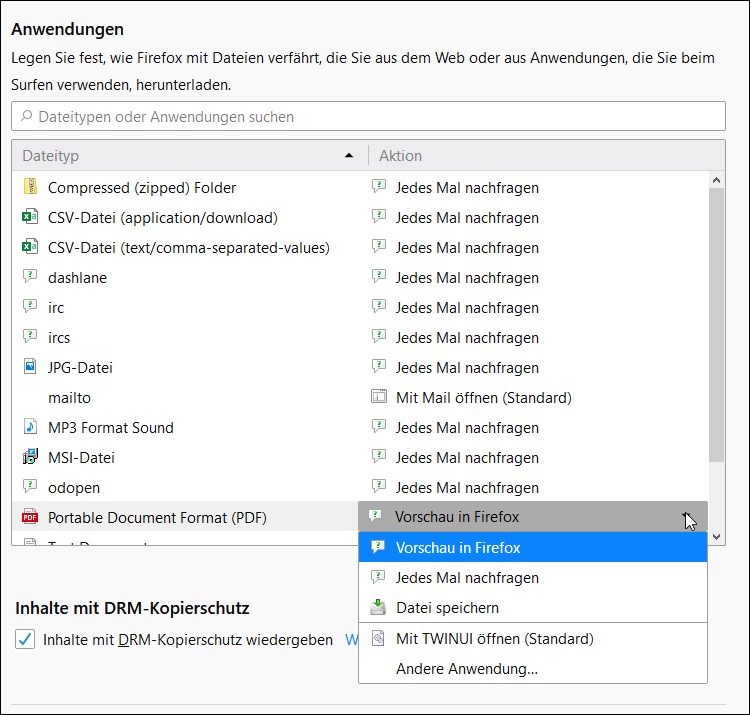This screenshot has height=715, width=750.
Task: Click the ask icon in the Compressed Folder action
Action: pyautogui.click(x=379, y=187)
